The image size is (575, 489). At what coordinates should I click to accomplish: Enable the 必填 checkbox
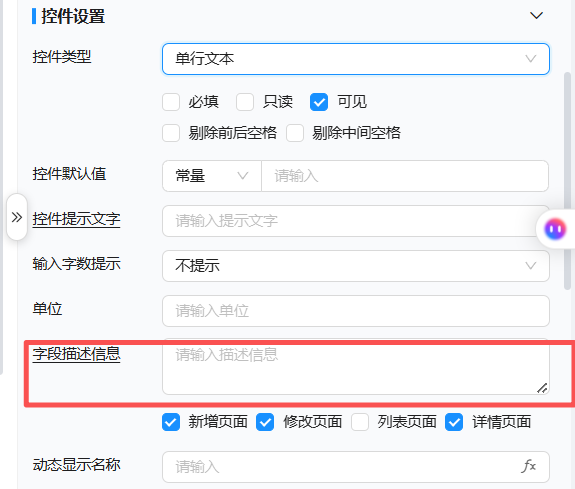(x=171, y=102)
